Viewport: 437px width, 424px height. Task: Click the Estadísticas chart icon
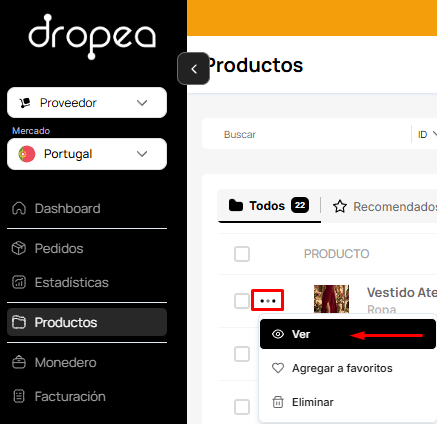coord(19,282)
